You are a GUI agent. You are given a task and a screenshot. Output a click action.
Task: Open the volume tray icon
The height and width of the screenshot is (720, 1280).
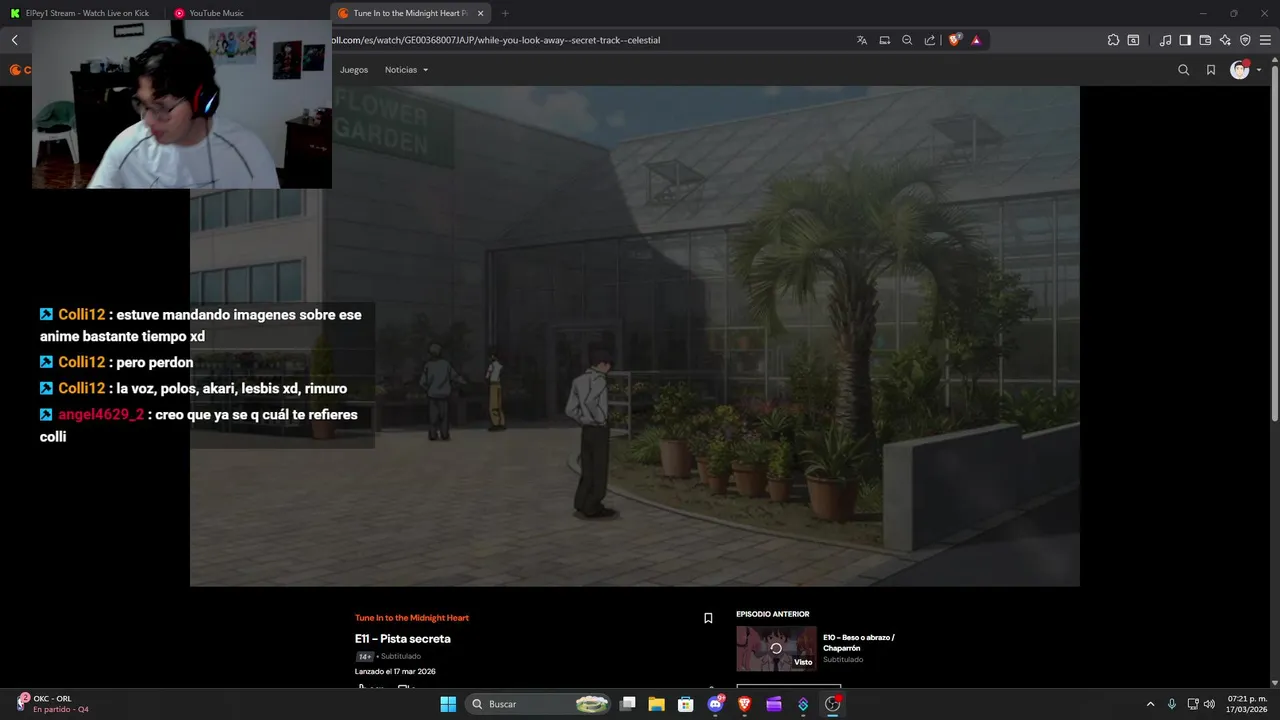1209,704
